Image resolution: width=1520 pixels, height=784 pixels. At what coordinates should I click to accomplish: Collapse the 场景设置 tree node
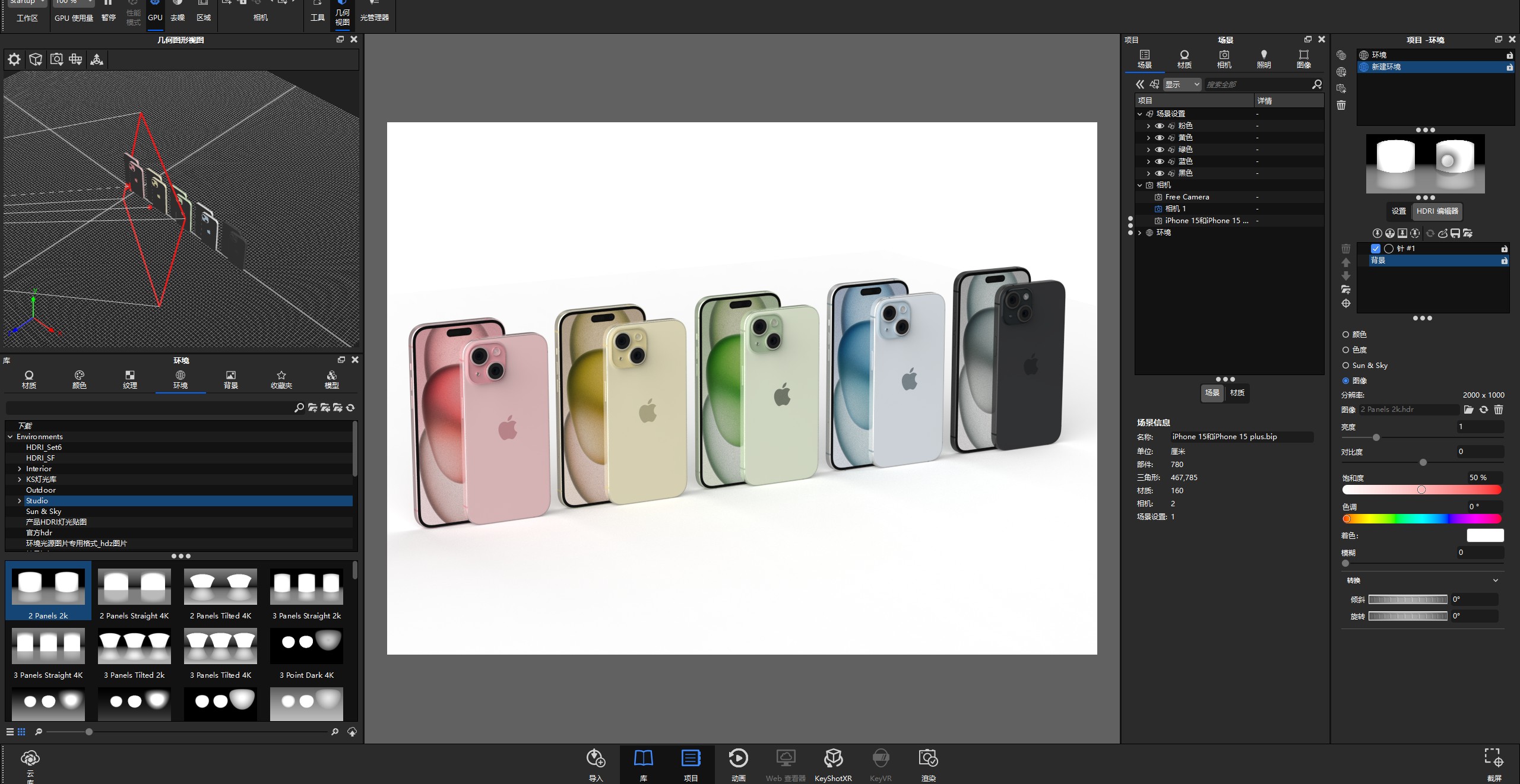pos(1139,114)
